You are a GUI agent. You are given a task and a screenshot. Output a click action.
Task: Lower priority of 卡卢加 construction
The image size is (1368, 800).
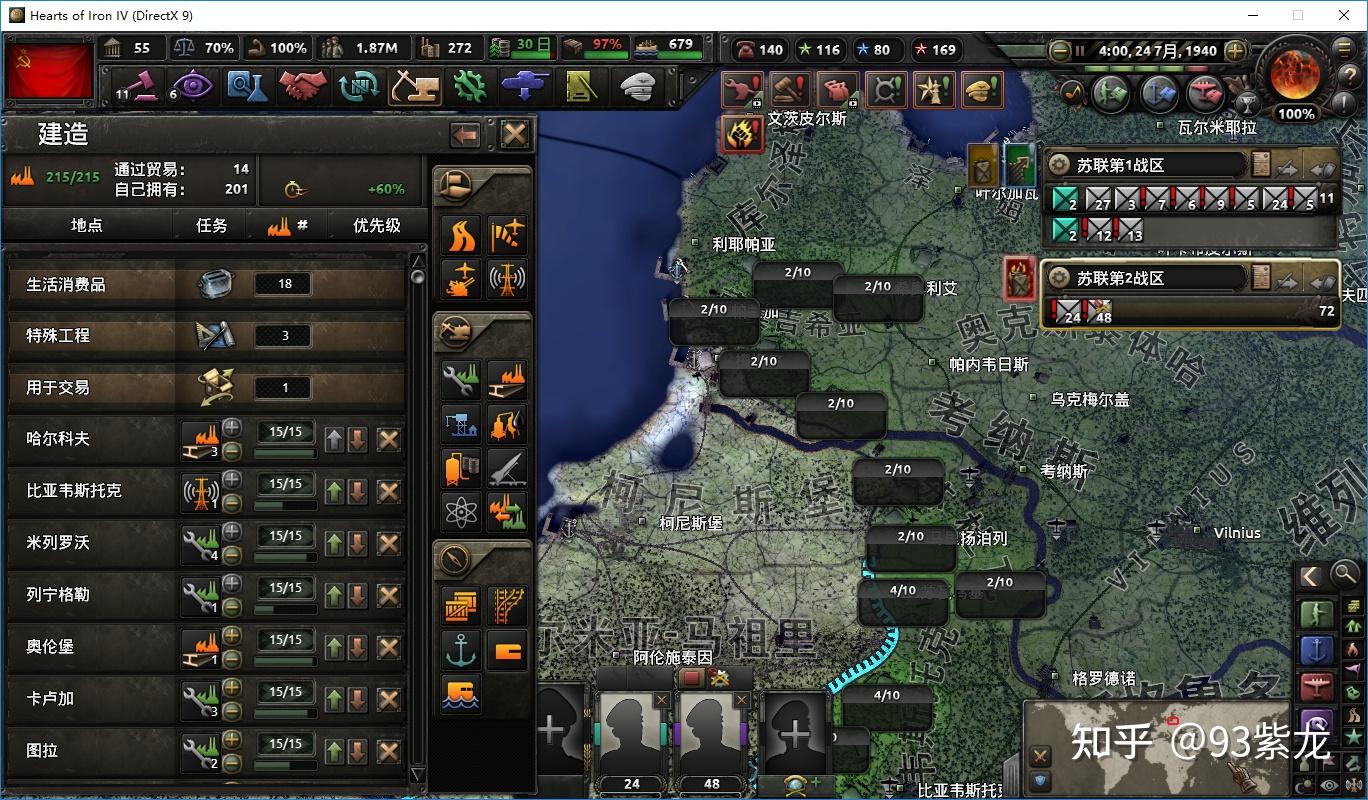point(357,700)
